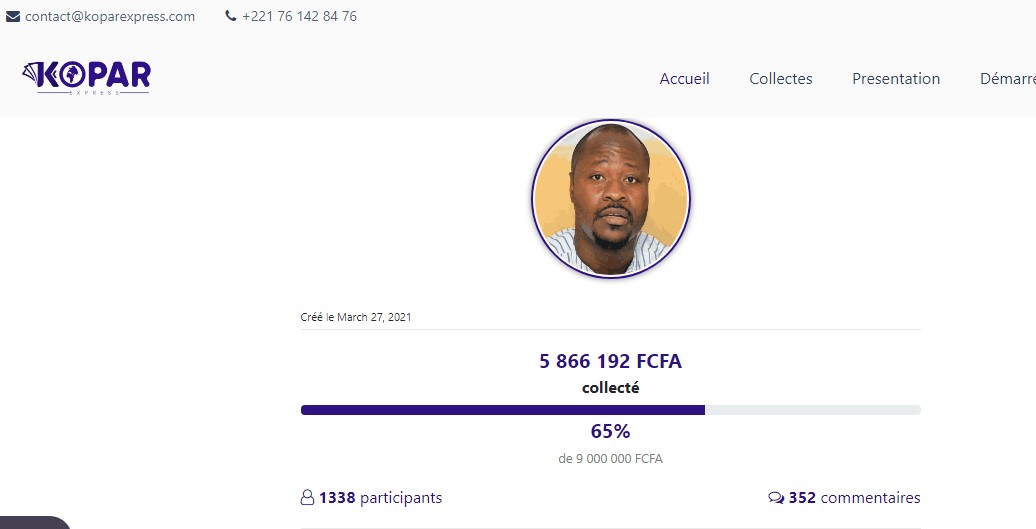Click the phone handset icon
Image resolution: width=1036 pixels, height=529 pixels.
[231, 17]
